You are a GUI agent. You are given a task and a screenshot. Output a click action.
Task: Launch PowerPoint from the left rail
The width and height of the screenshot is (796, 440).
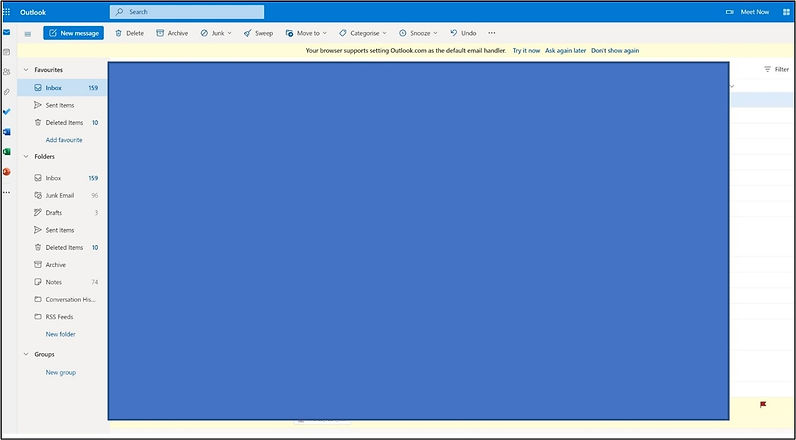[7, 172]
